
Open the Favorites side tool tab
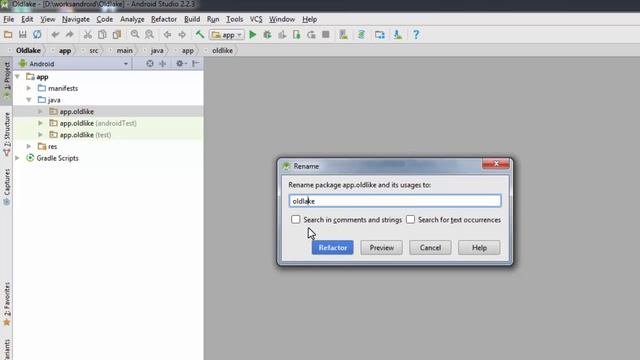point(7,304)
